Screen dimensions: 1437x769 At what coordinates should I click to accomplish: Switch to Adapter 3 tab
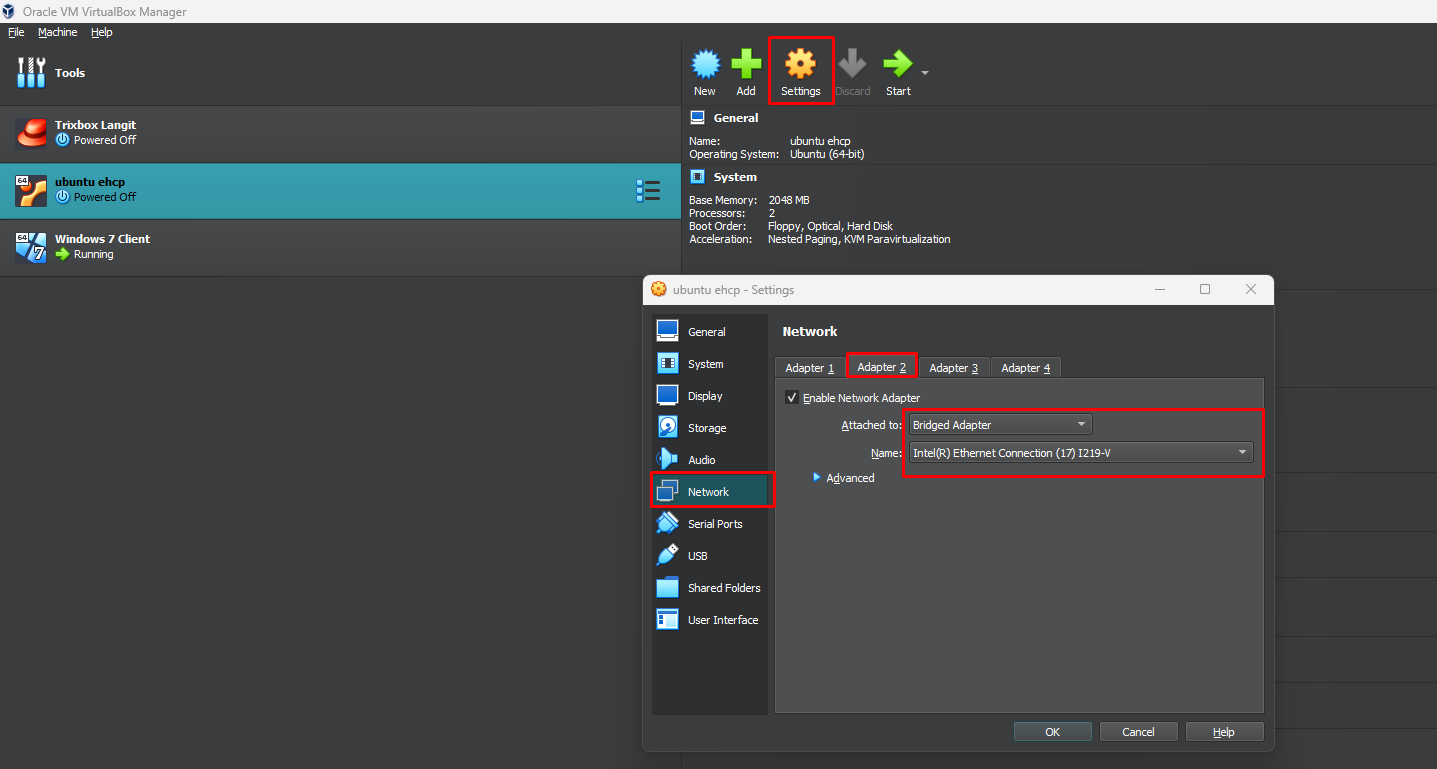(954, 368)
